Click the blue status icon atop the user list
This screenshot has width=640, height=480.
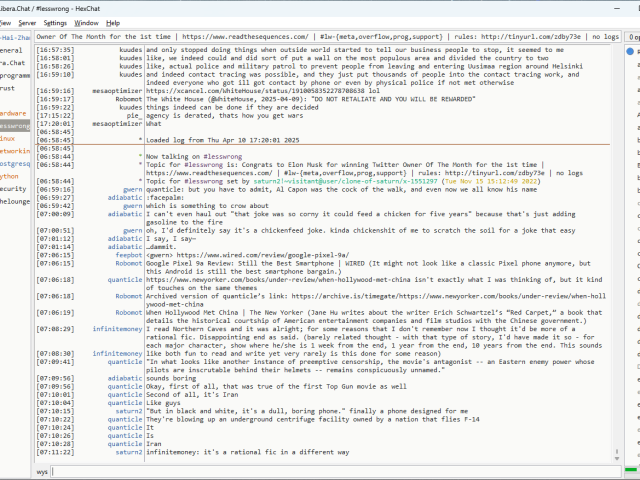(630, 49)
